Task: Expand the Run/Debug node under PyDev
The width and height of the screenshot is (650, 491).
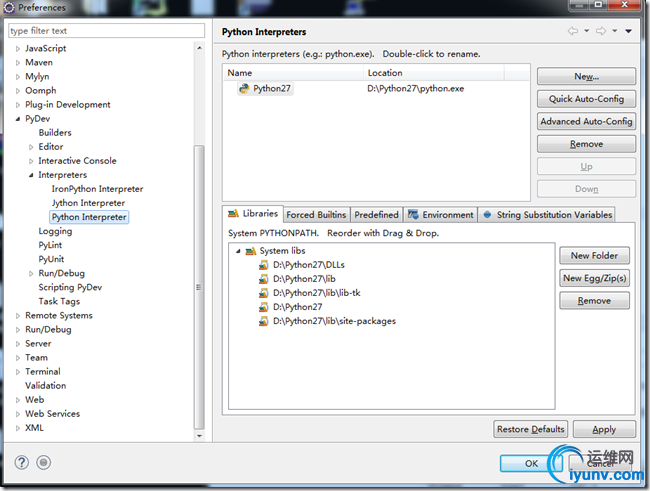Action: click(31, 274)
